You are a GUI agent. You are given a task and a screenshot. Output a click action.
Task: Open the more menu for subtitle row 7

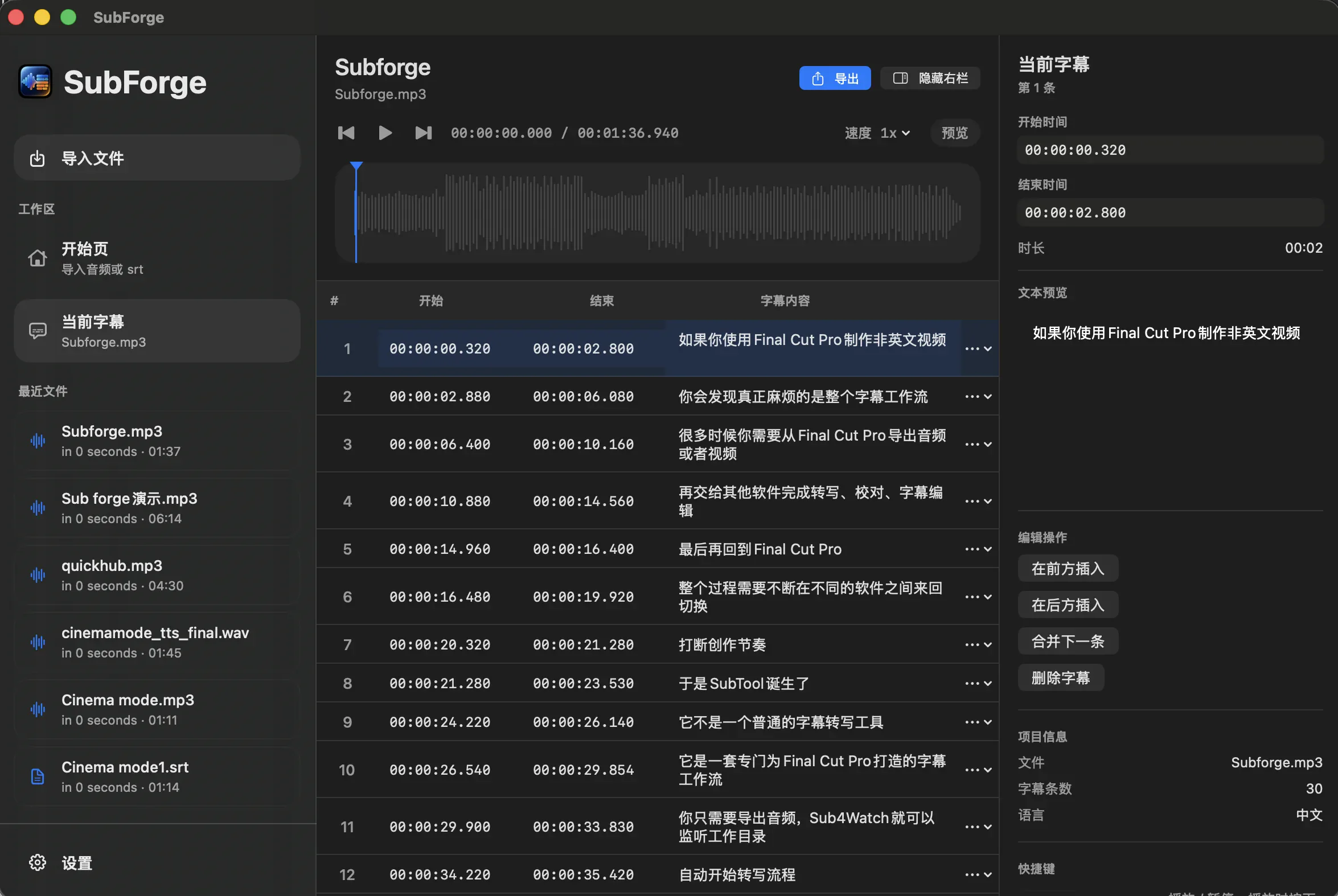pyautogui.click(x=978, y=644)
